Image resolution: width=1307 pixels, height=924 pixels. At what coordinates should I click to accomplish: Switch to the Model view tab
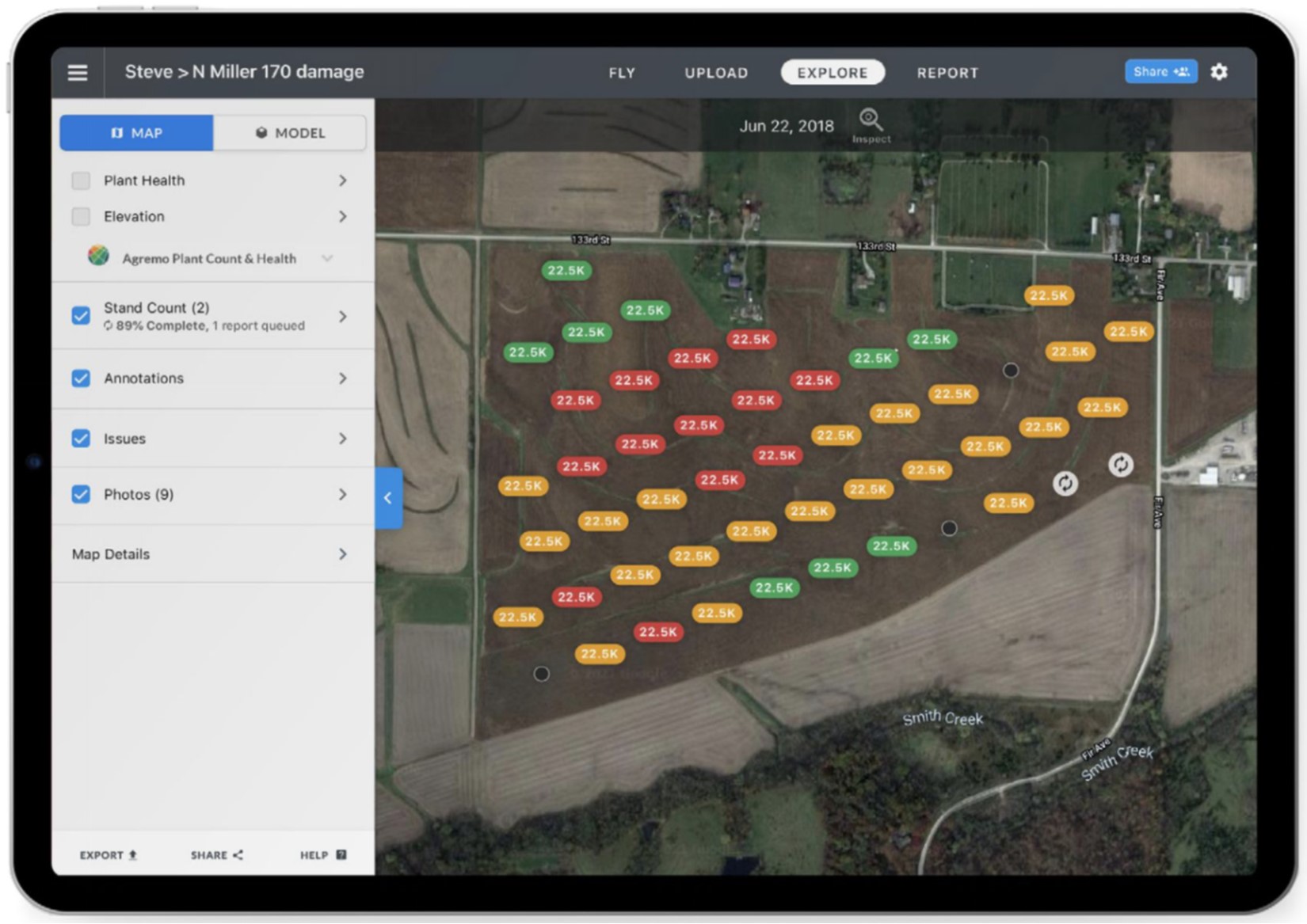pos(290,133)
